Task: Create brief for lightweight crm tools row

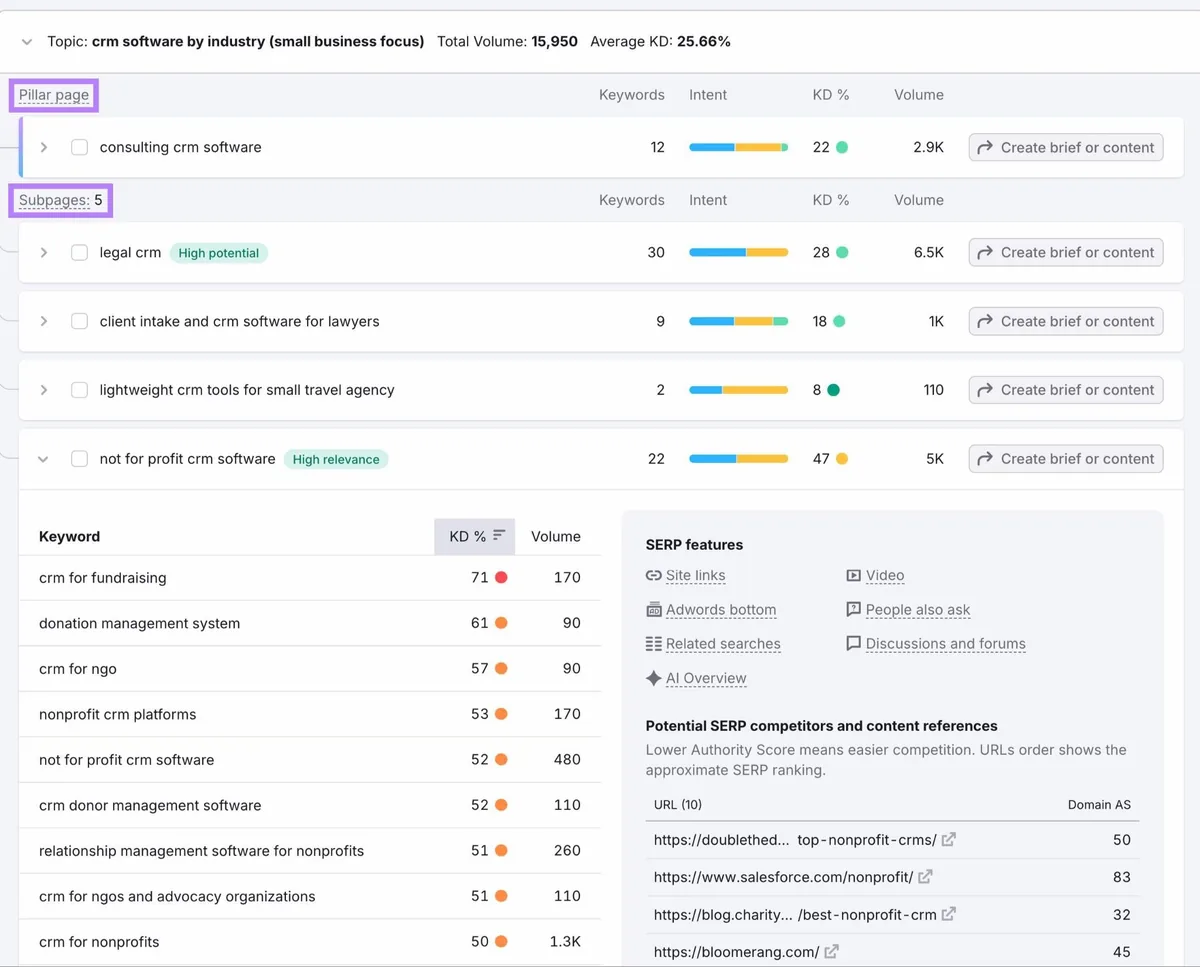Action: 1066,390
